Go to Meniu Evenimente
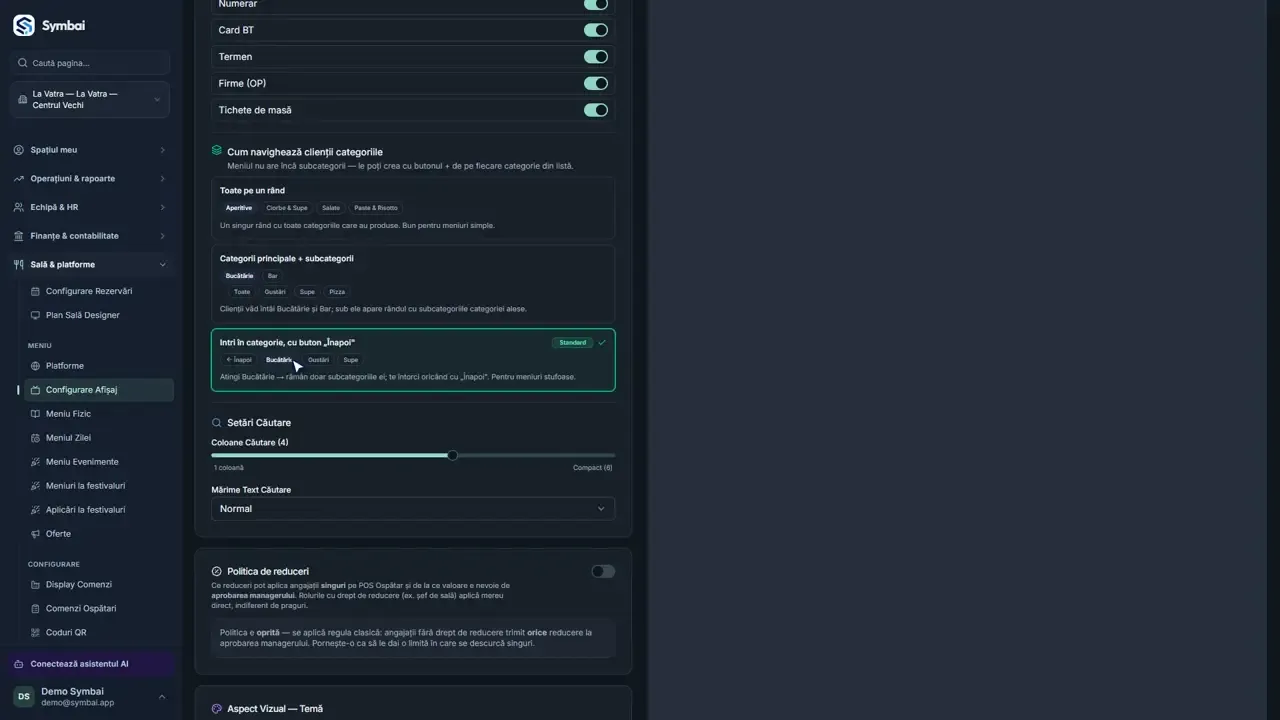This screenshot has height=720, width=1280. point(99,462)
